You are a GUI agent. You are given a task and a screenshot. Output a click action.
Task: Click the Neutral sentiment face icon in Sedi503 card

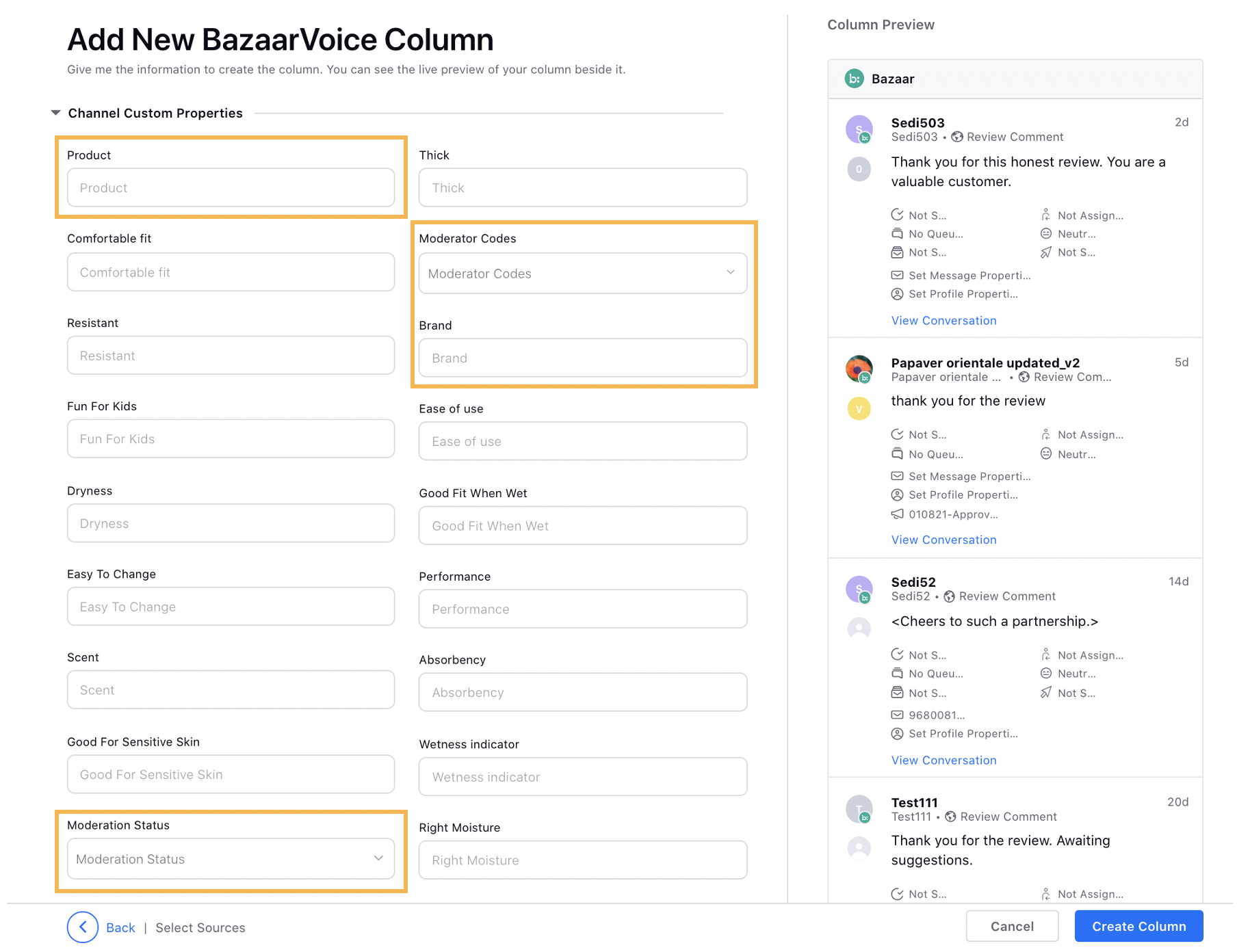[1046, 234]
